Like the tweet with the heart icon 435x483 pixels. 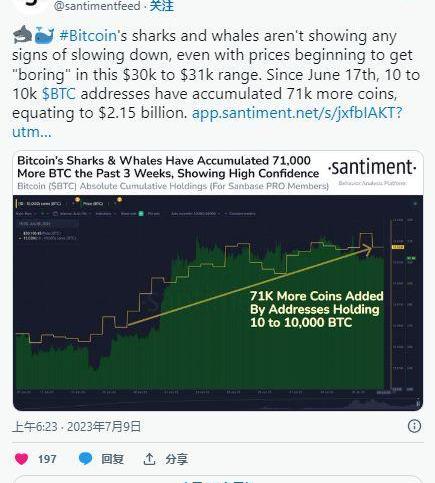click(22, 459)
